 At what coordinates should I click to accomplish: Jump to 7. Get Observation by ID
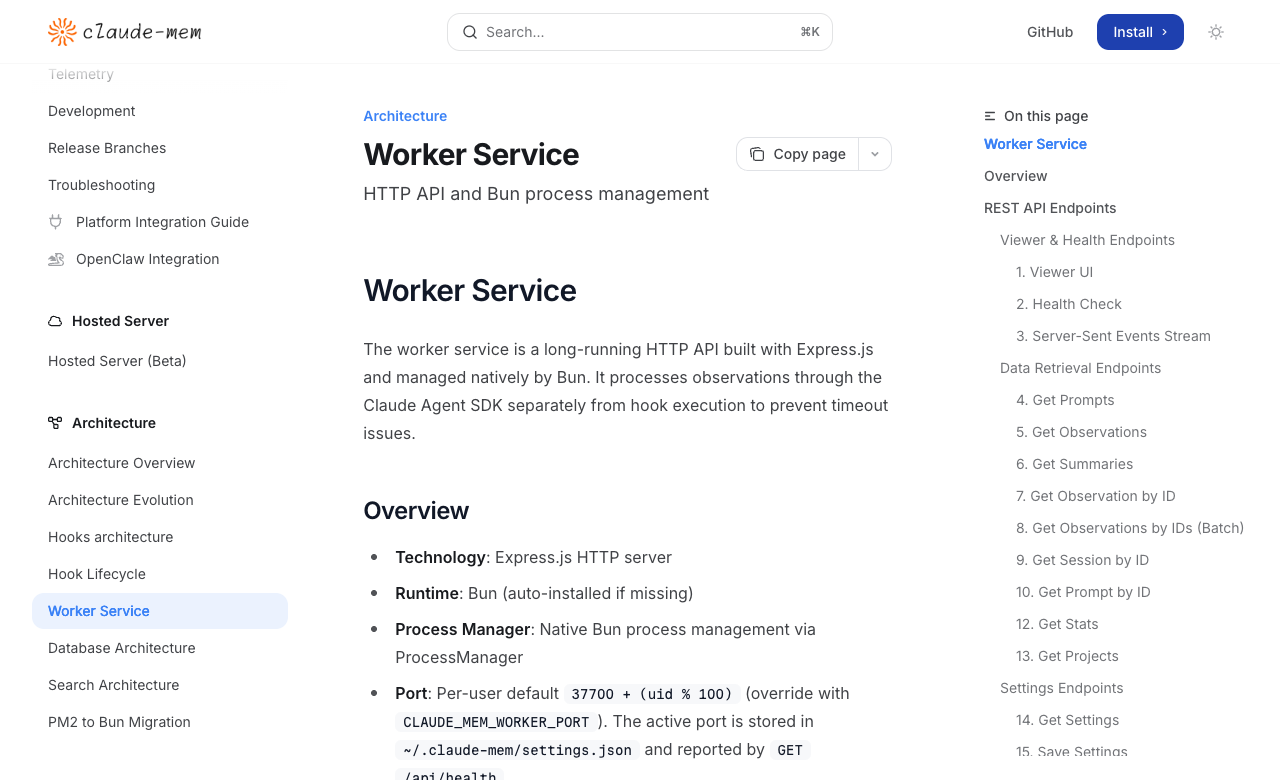1096,496
